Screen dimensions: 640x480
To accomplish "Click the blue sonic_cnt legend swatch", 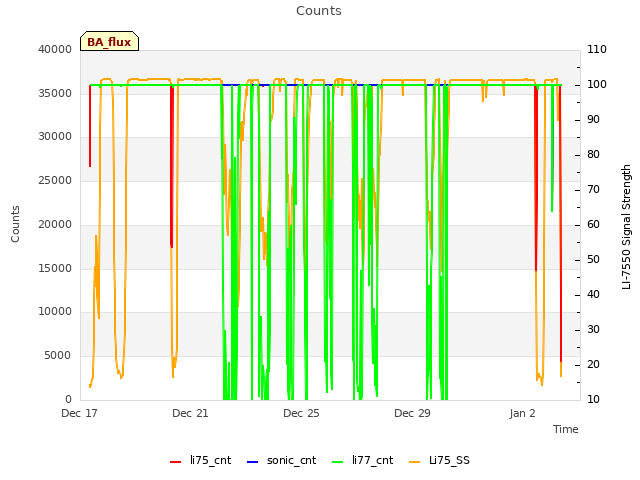I will click(253, 462).
